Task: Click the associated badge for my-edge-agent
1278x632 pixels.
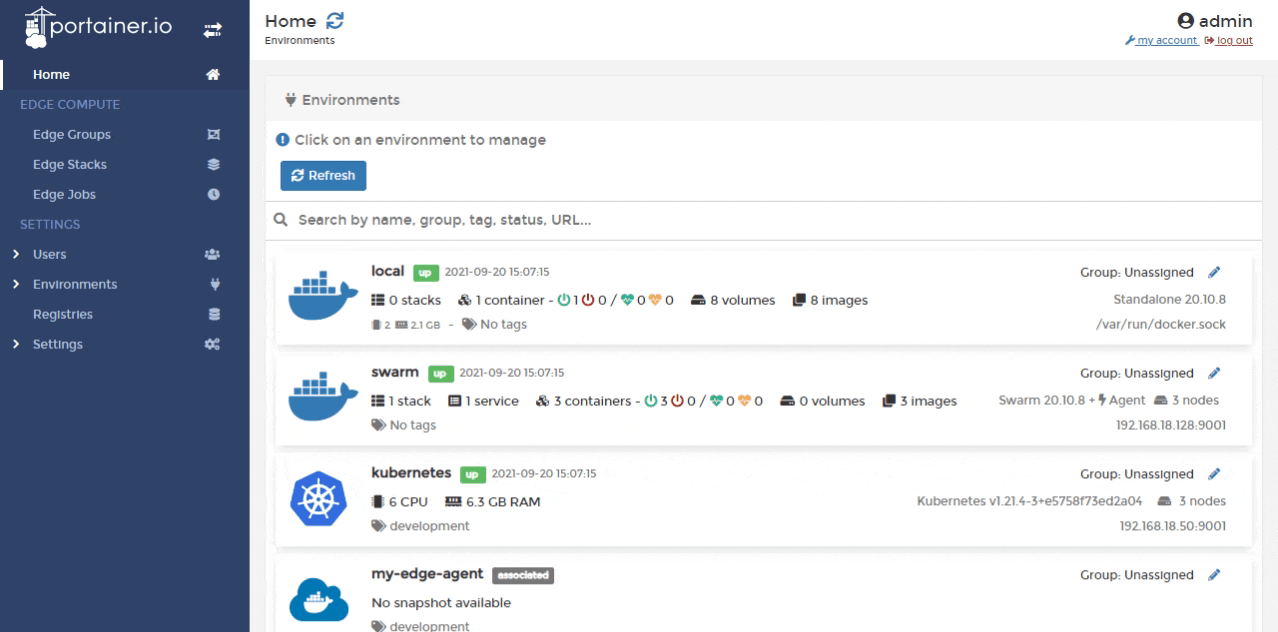Action: [522, 575]
